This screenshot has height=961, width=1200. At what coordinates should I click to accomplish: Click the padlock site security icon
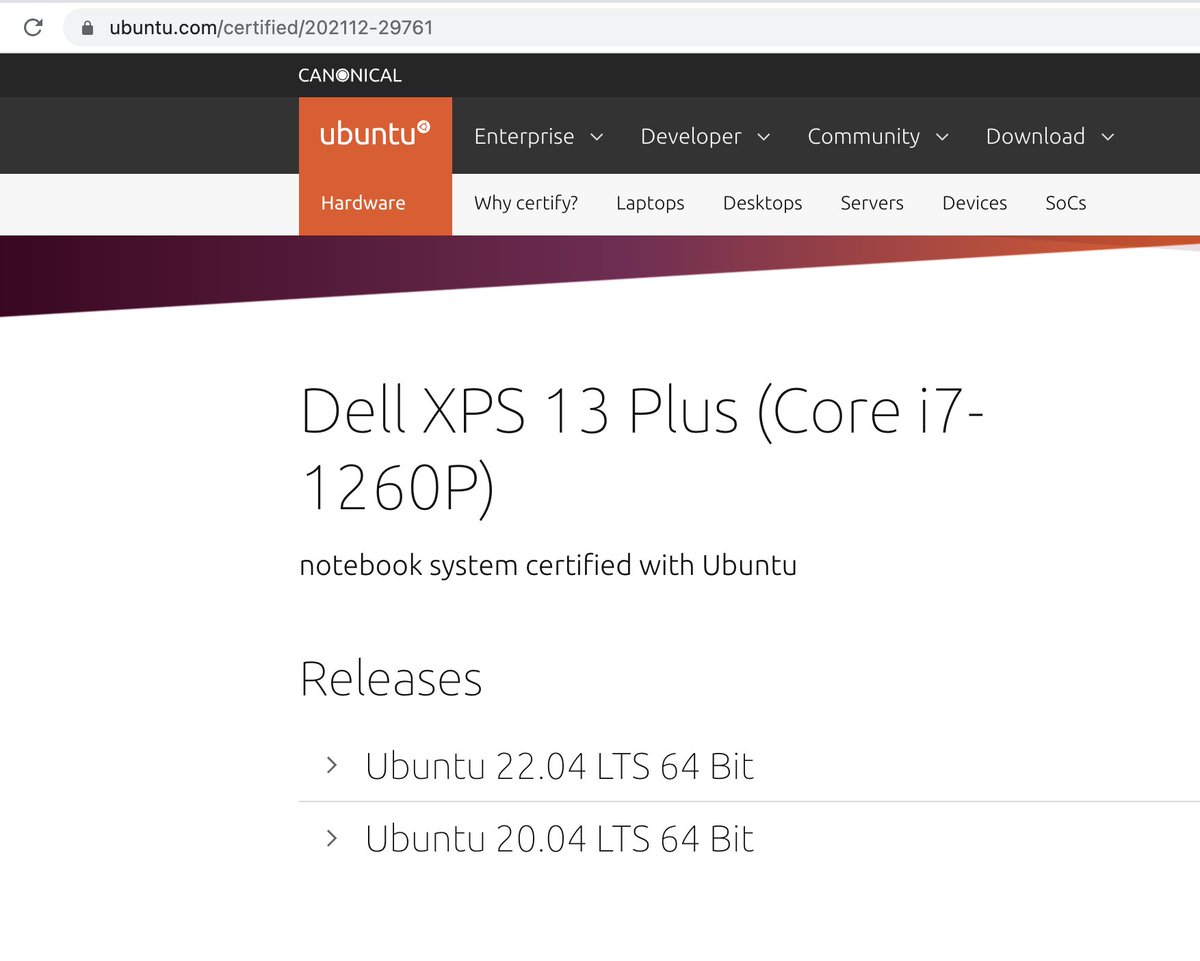(x=87, y=28)
